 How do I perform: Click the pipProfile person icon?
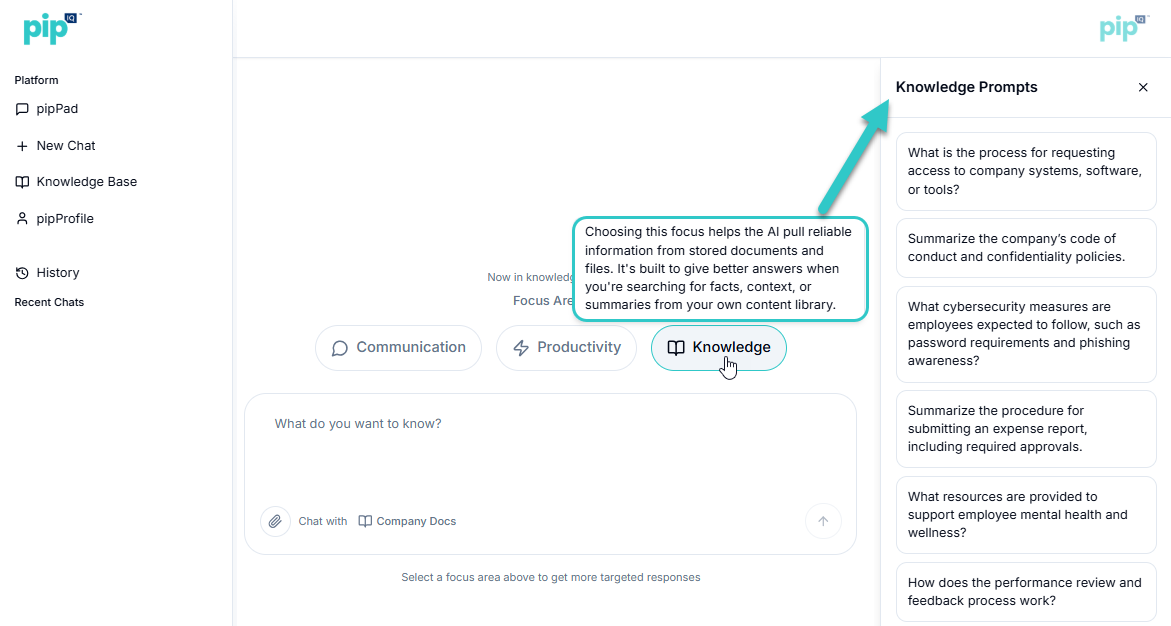coord(22,219)
